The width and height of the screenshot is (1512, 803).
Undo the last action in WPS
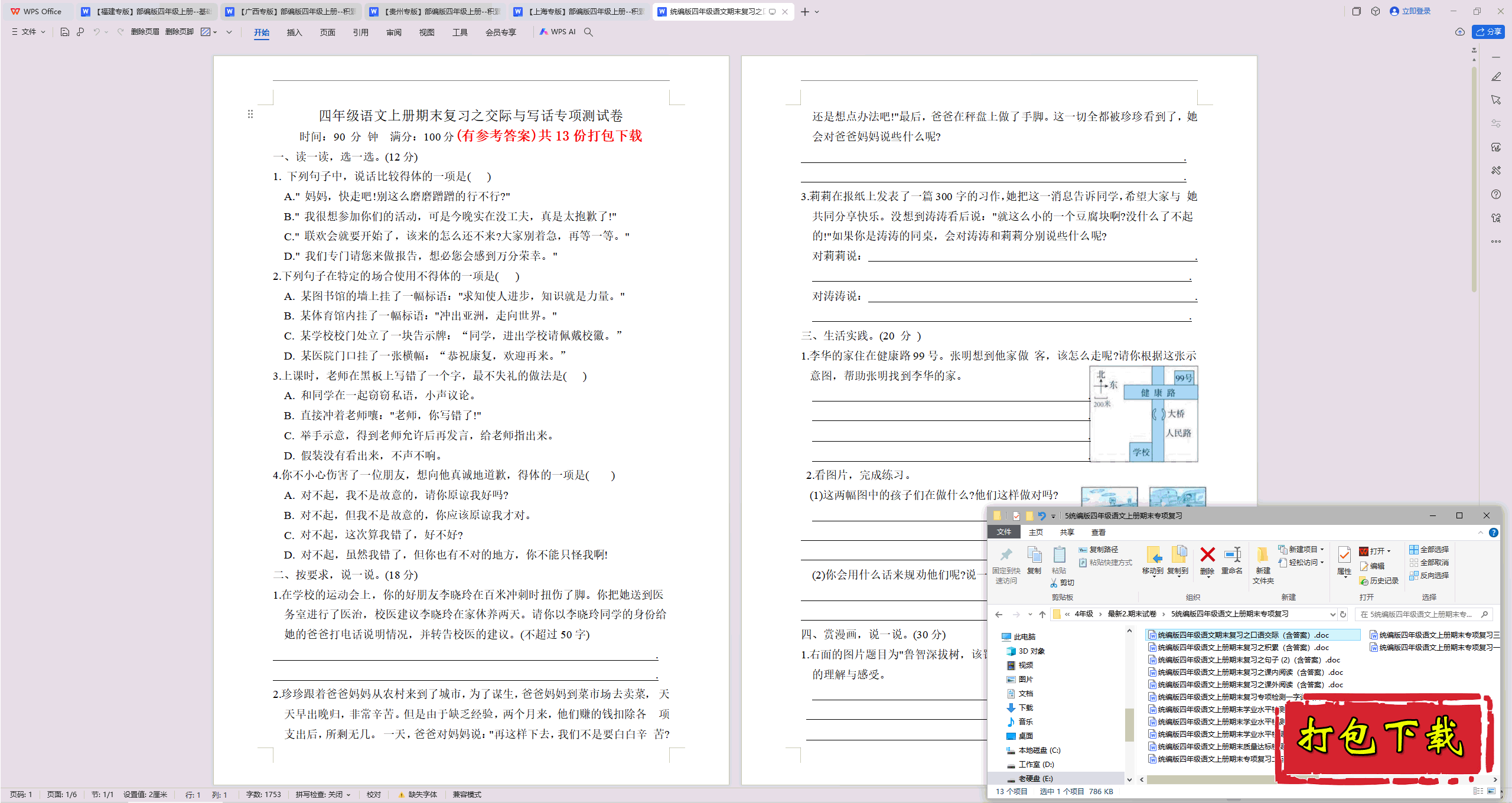(96, 32)
